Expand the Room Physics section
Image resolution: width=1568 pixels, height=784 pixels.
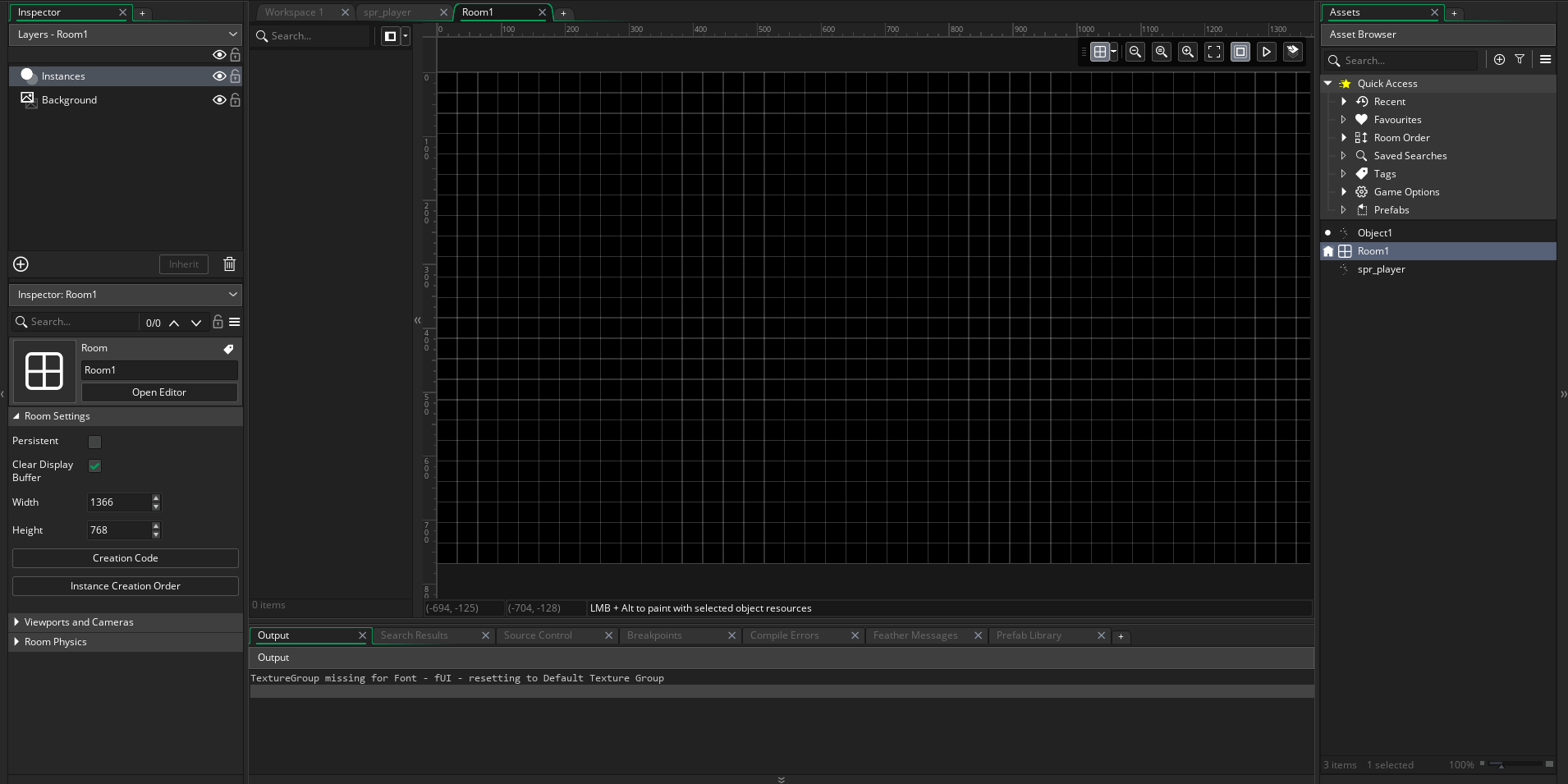(16, 642)
